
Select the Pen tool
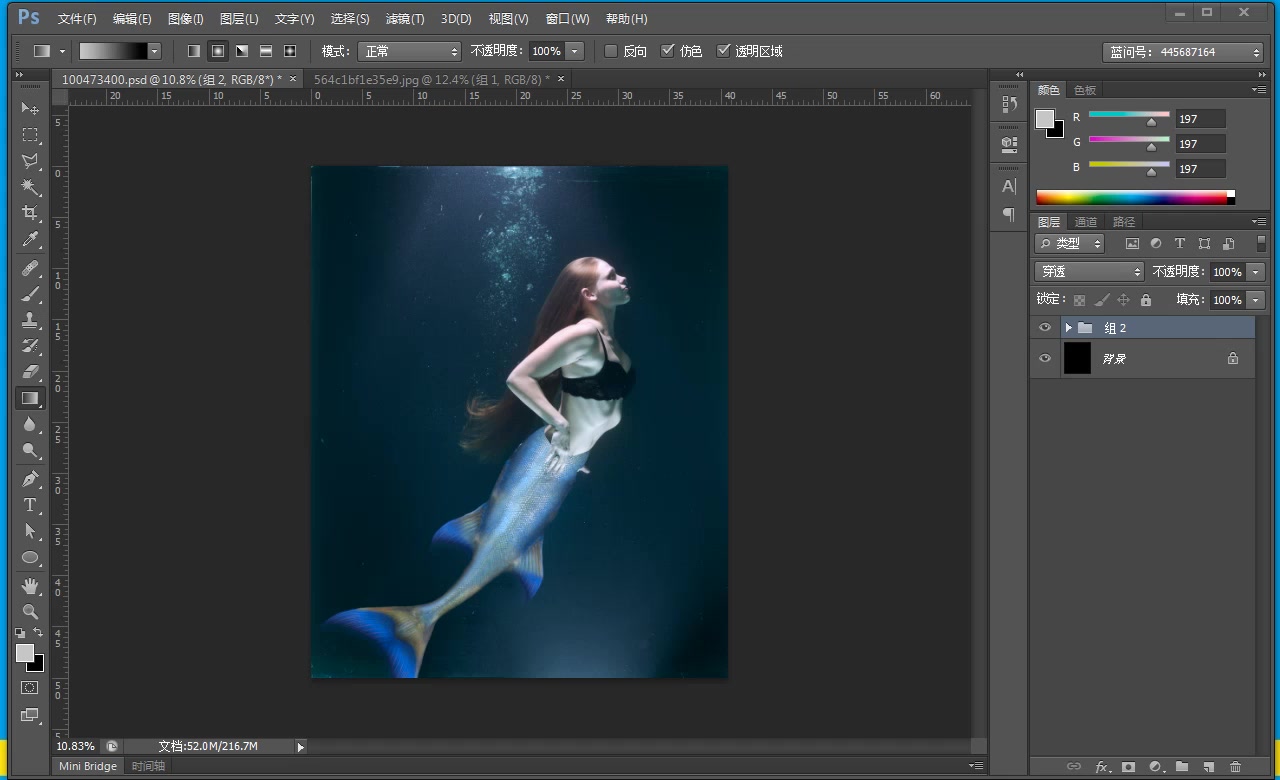point(30,479)
